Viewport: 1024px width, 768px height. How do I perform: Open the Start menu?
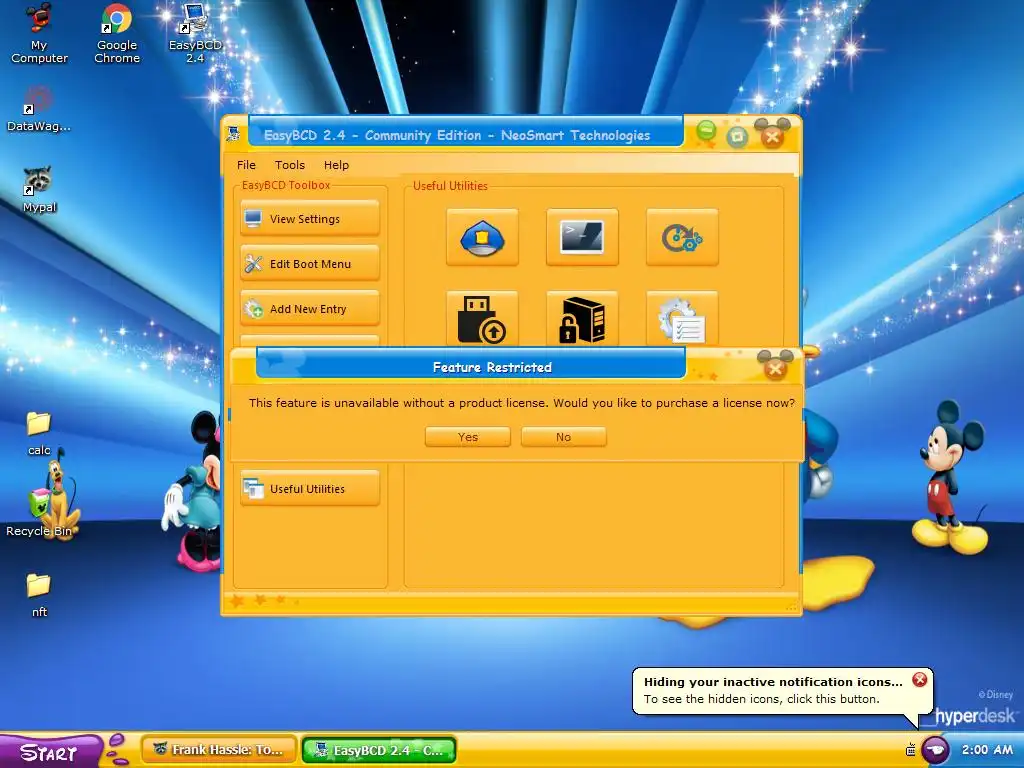pos(50,752)
